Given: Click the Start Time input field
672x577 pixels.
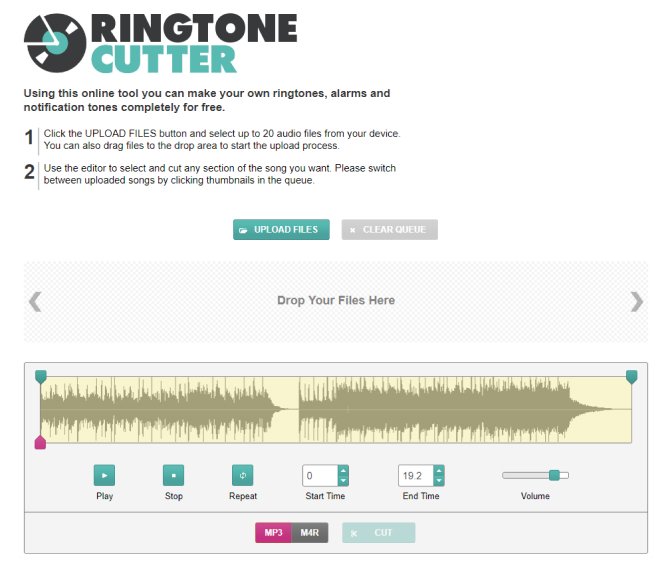Looking at the screenshot, I should (x=320, y=475).
